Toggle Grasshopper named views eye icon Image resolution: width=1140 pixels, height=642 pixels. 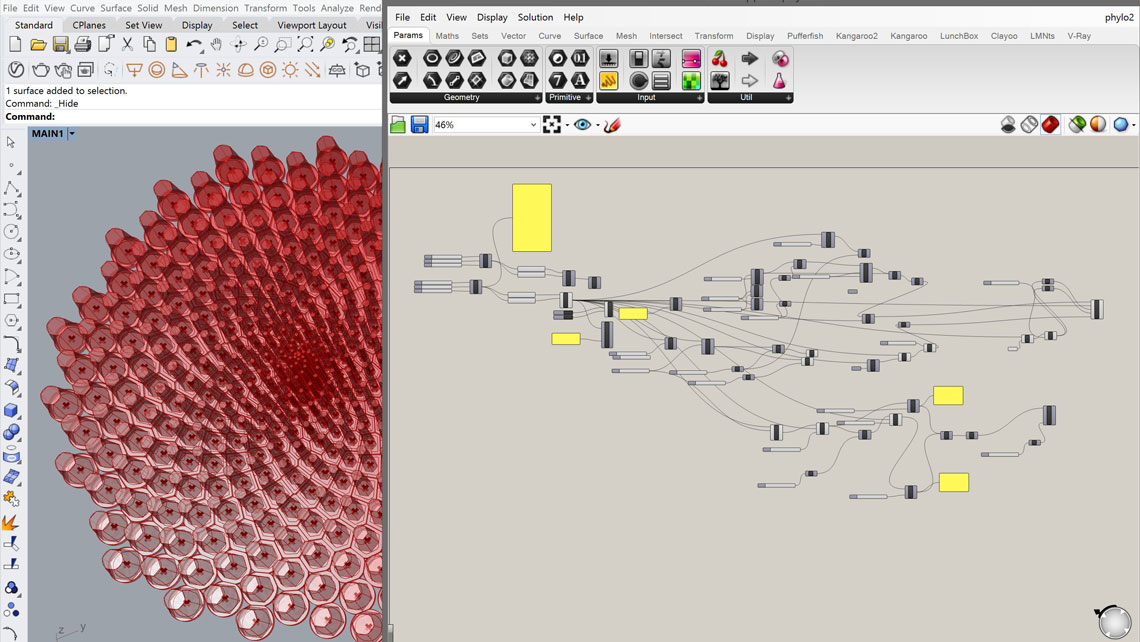coord(582,125)
